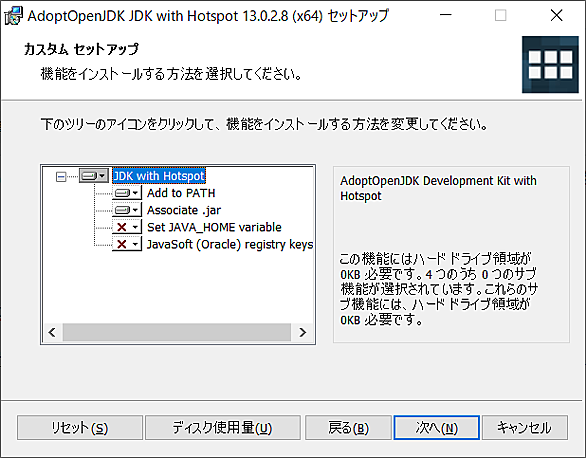Close the AdoptOpenJDK setup window

(556, 15)
